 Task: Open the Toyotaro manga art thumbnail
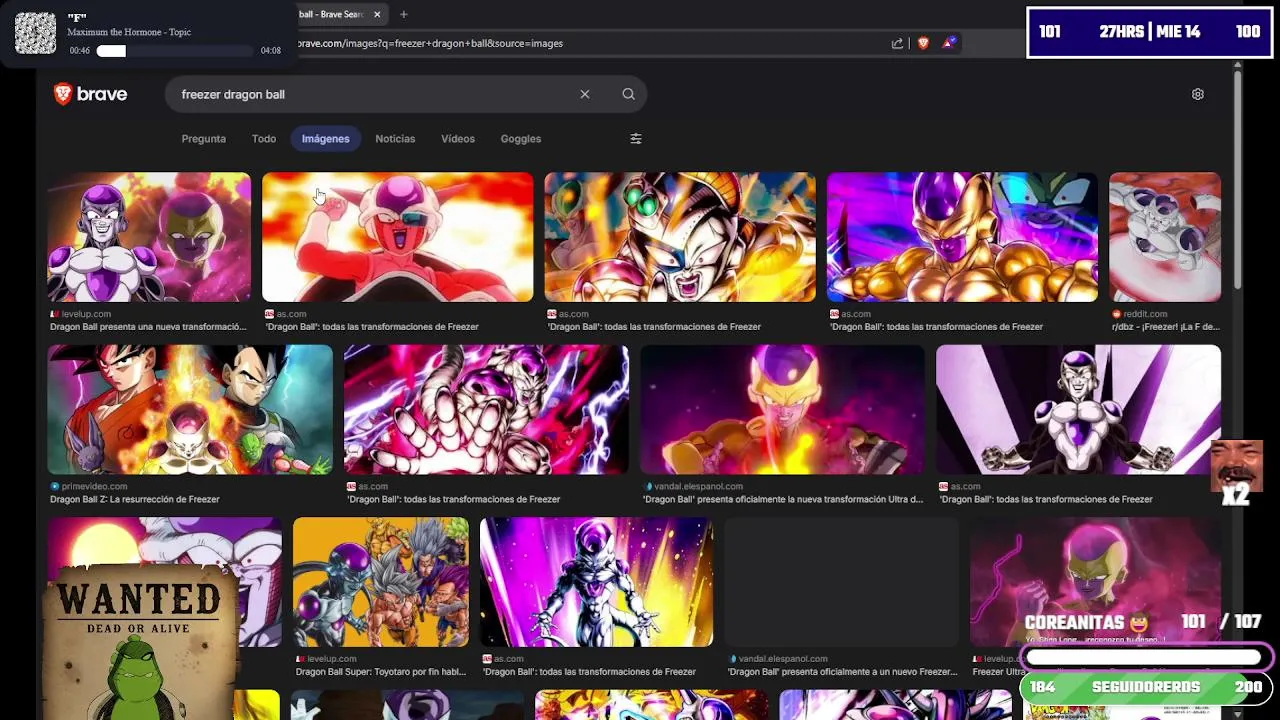pyautogui.click(x=381, y=582)
